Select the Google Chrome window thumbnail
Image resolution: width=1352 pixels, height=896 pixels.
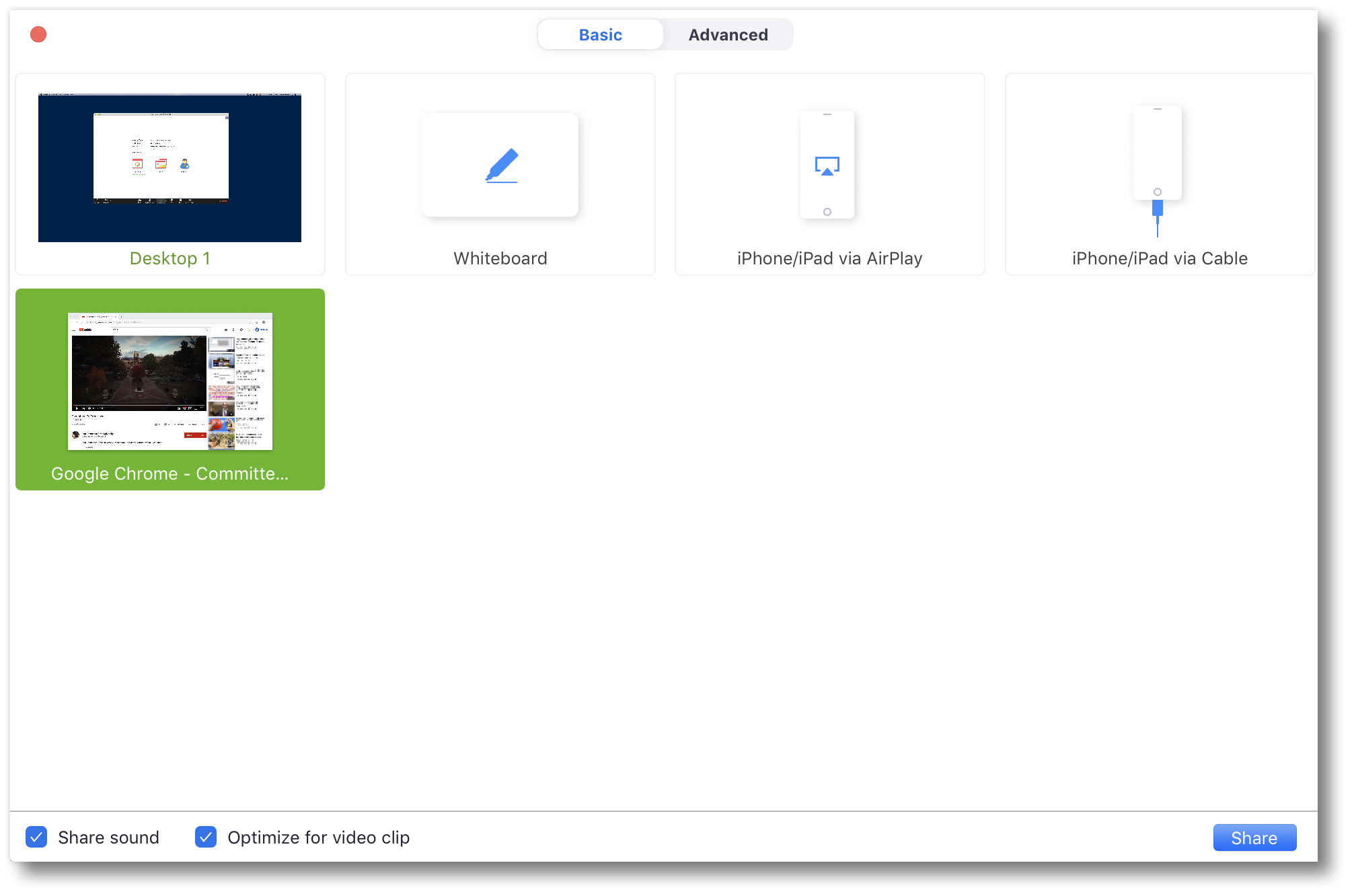(170, 381)
